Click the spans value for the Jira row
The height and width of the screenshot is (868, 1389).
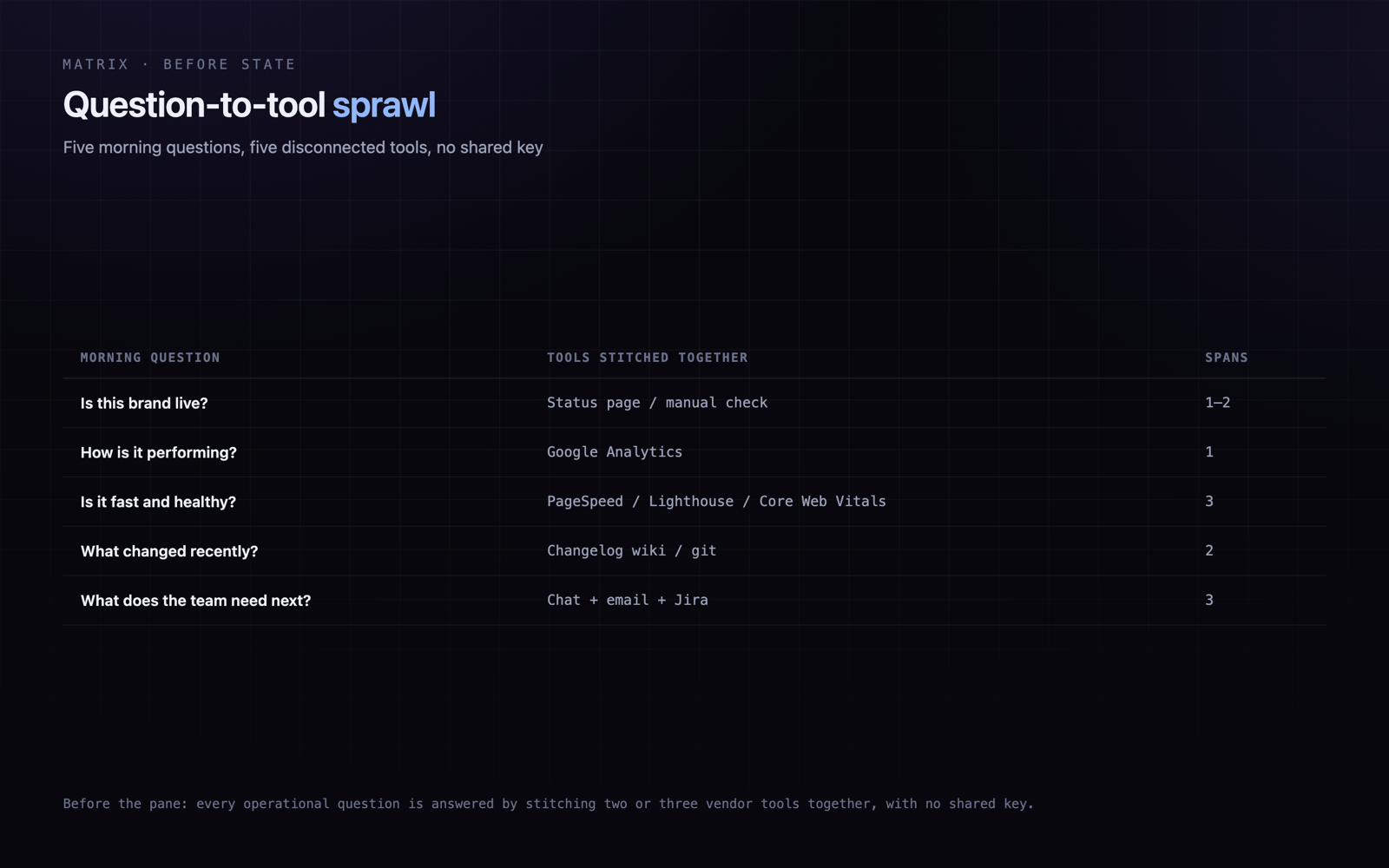(1209, 601)
